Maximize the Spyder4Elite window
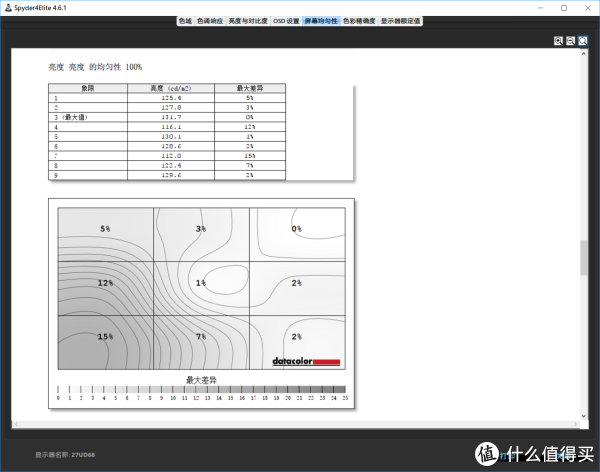This screenshot has width=600, height=472. (564, 8)
